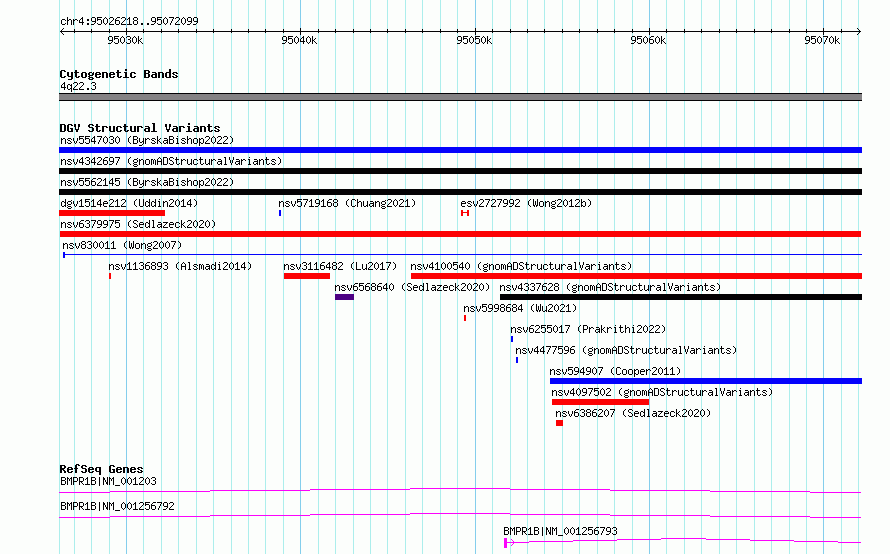Open the BMPR1B|NM_001203 gene label
Viewport: 890px width, 554px height.
coord(108,481)
